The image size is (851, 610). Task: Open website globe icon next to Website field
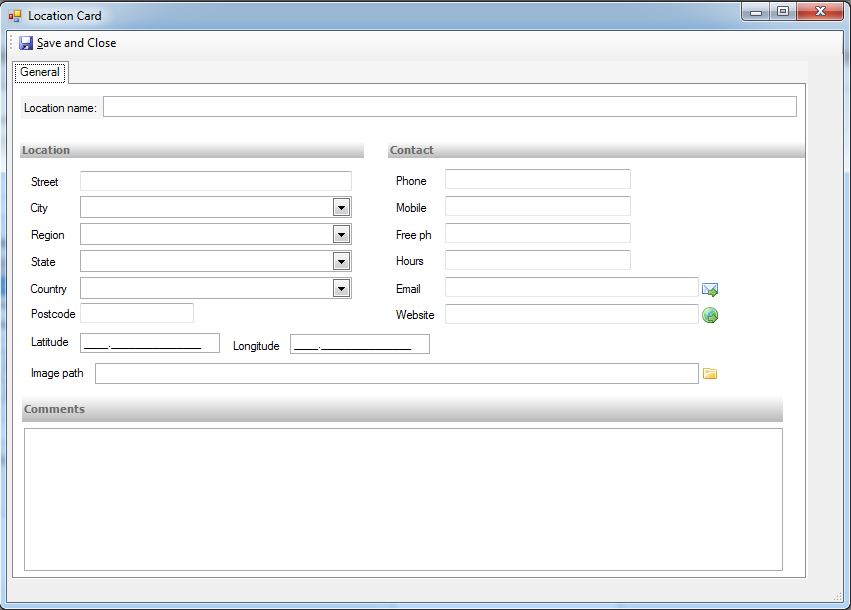pos(710,316)
